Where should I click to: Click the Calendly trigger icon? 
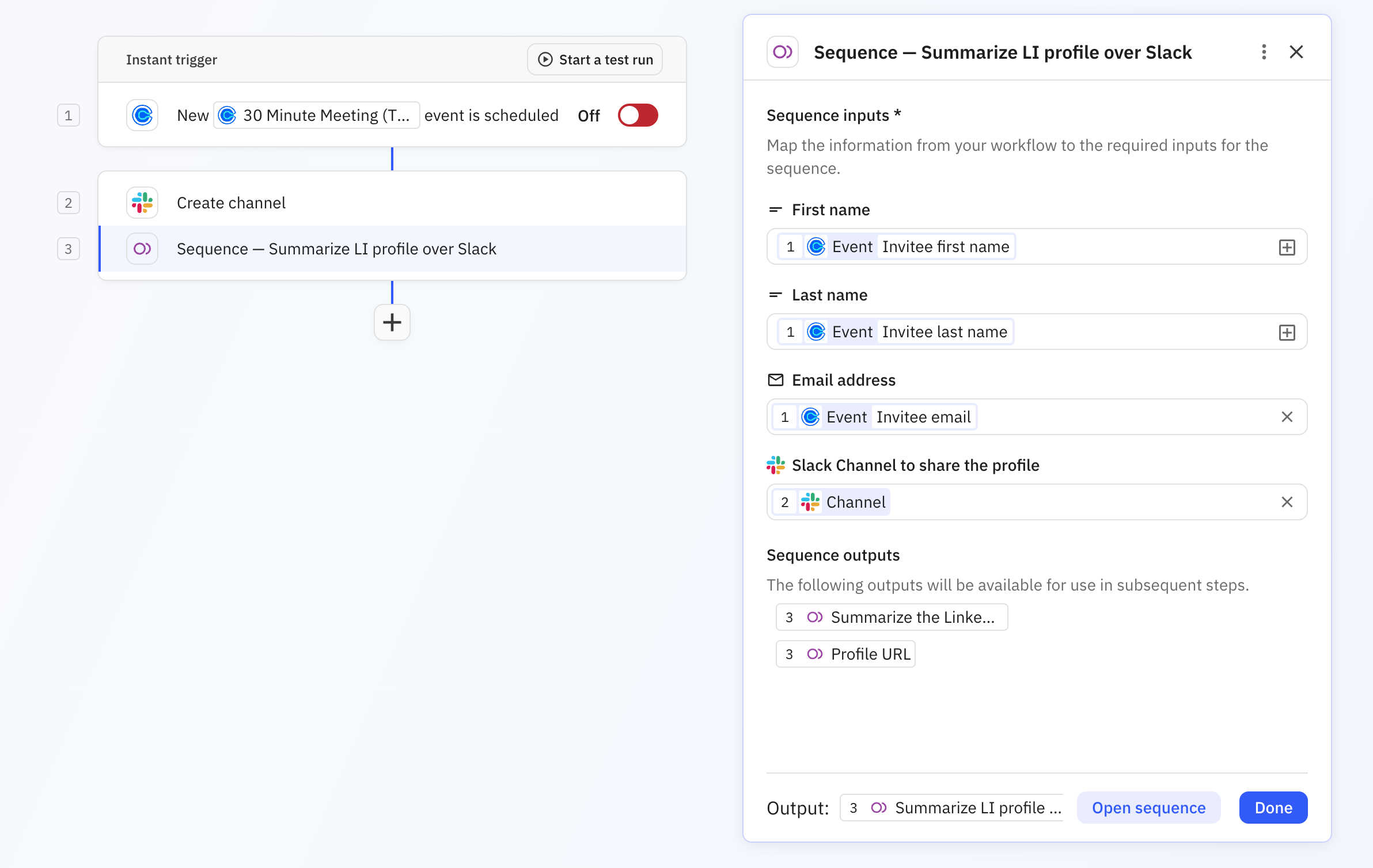[x=142, y=115]
